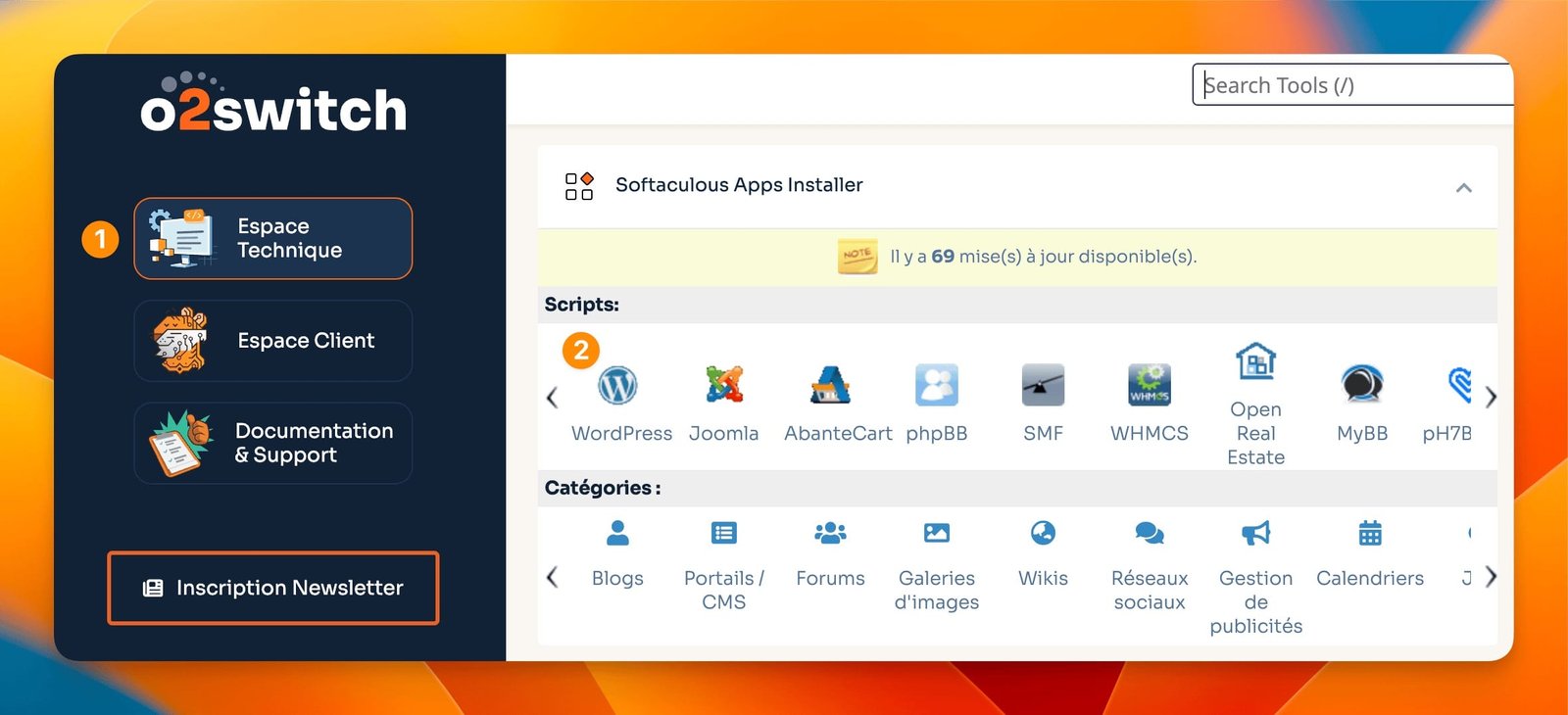Screen dimensions: 1568x715
Task: Click the Gestion de publicités category label
Action: click(1256, 601)
